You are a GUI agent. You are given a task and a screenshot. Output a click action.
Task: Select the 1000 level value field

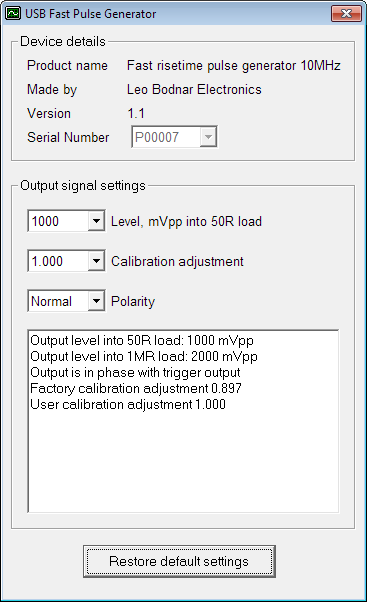(x=58, y=221)
